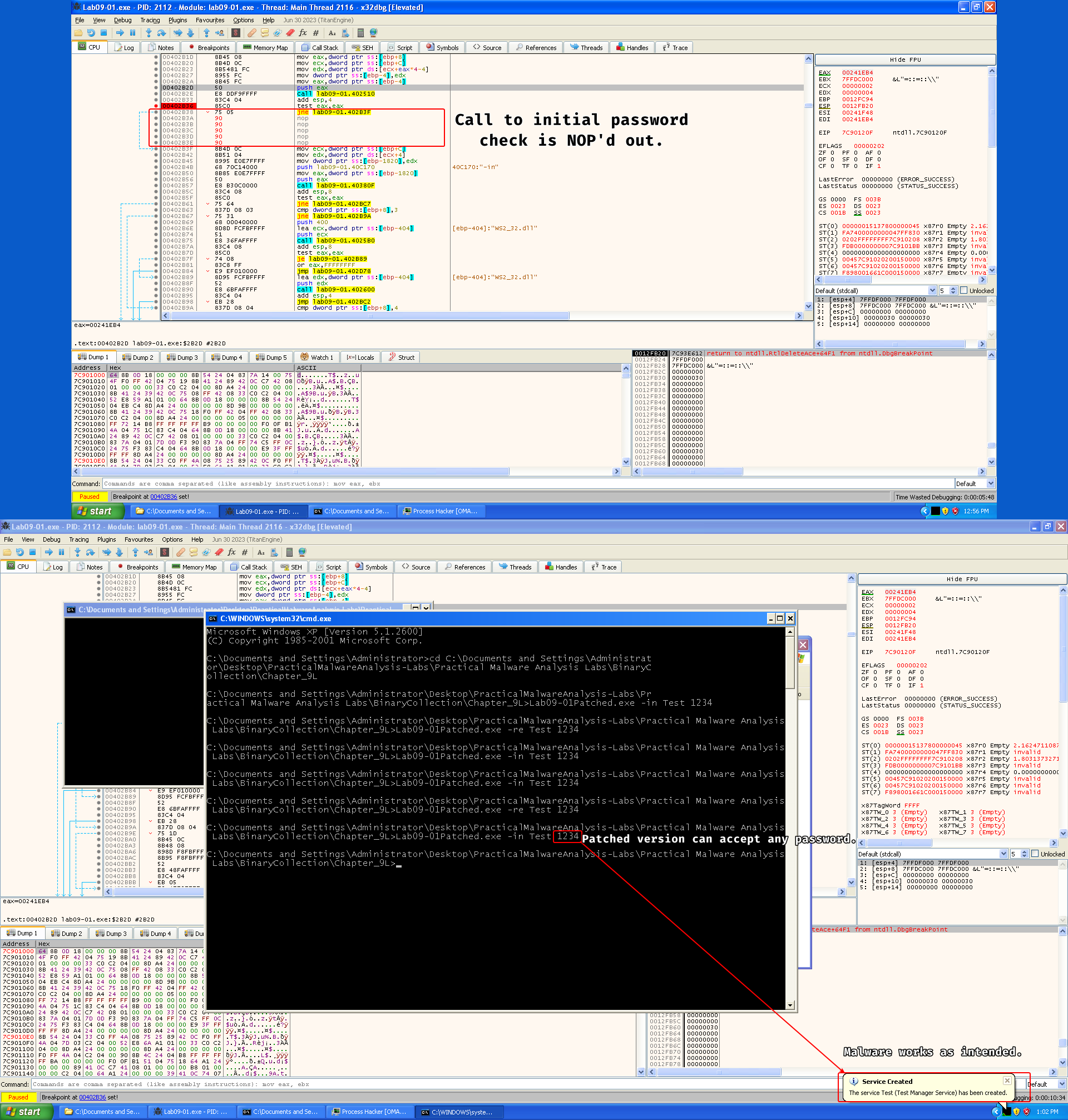Toggle Unlocked checkbox in lower debugger window
The height and width of the screenshot is (1120, 1068).
(x=1035, y=854)
